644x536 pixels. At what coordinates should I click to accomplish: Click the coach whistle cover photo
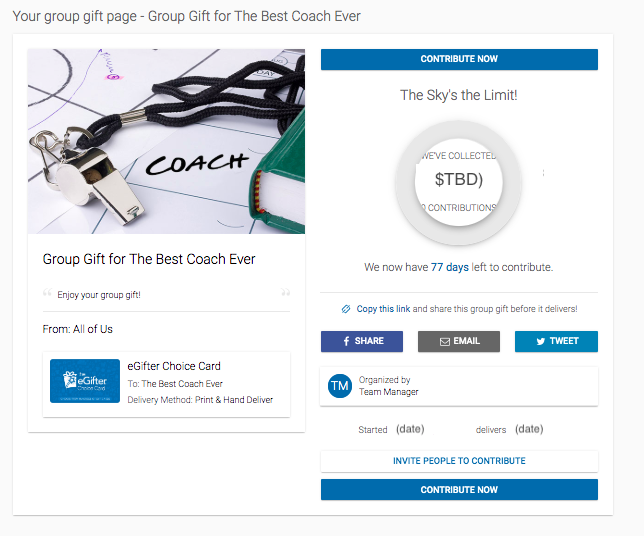coord(166,142)
